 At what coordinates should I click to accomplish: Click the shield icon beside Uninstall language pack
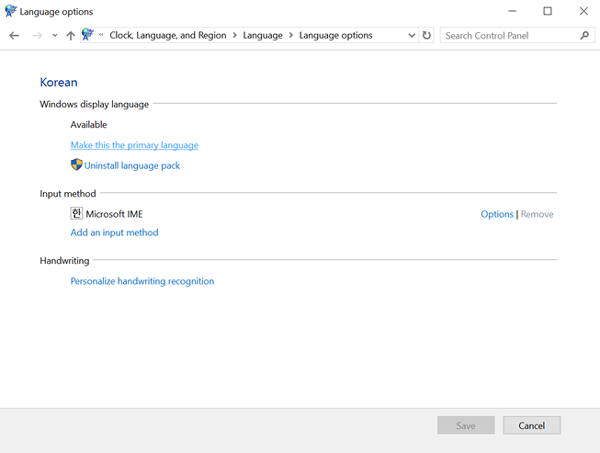[x=76, y=165]
